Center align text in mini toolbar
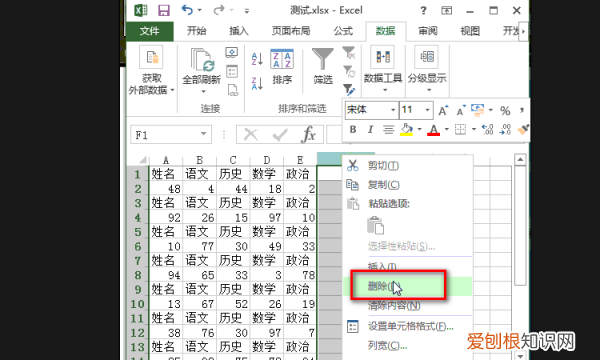This screenshot has height=360, width=600. click(388, 130)
